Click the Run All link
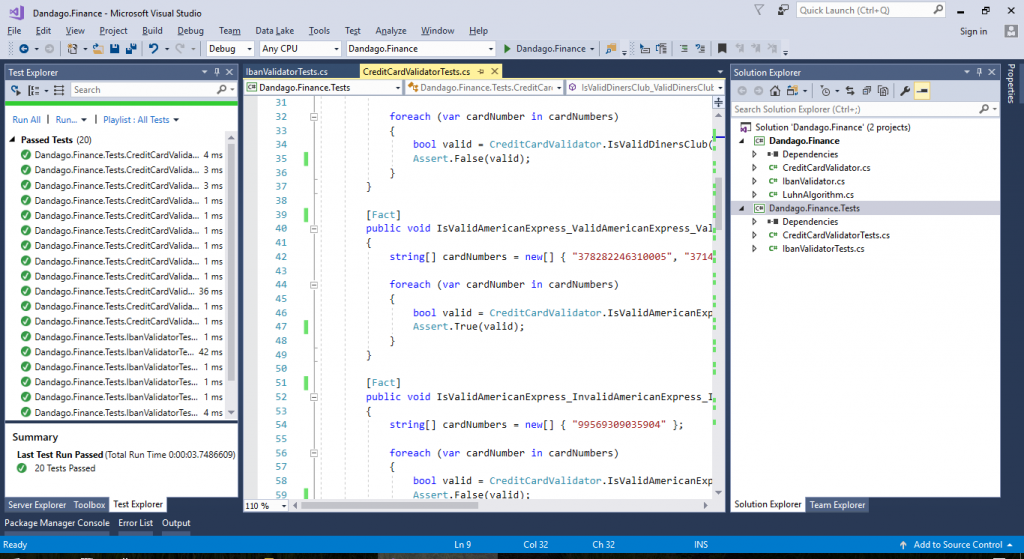 tap(26, 120)
